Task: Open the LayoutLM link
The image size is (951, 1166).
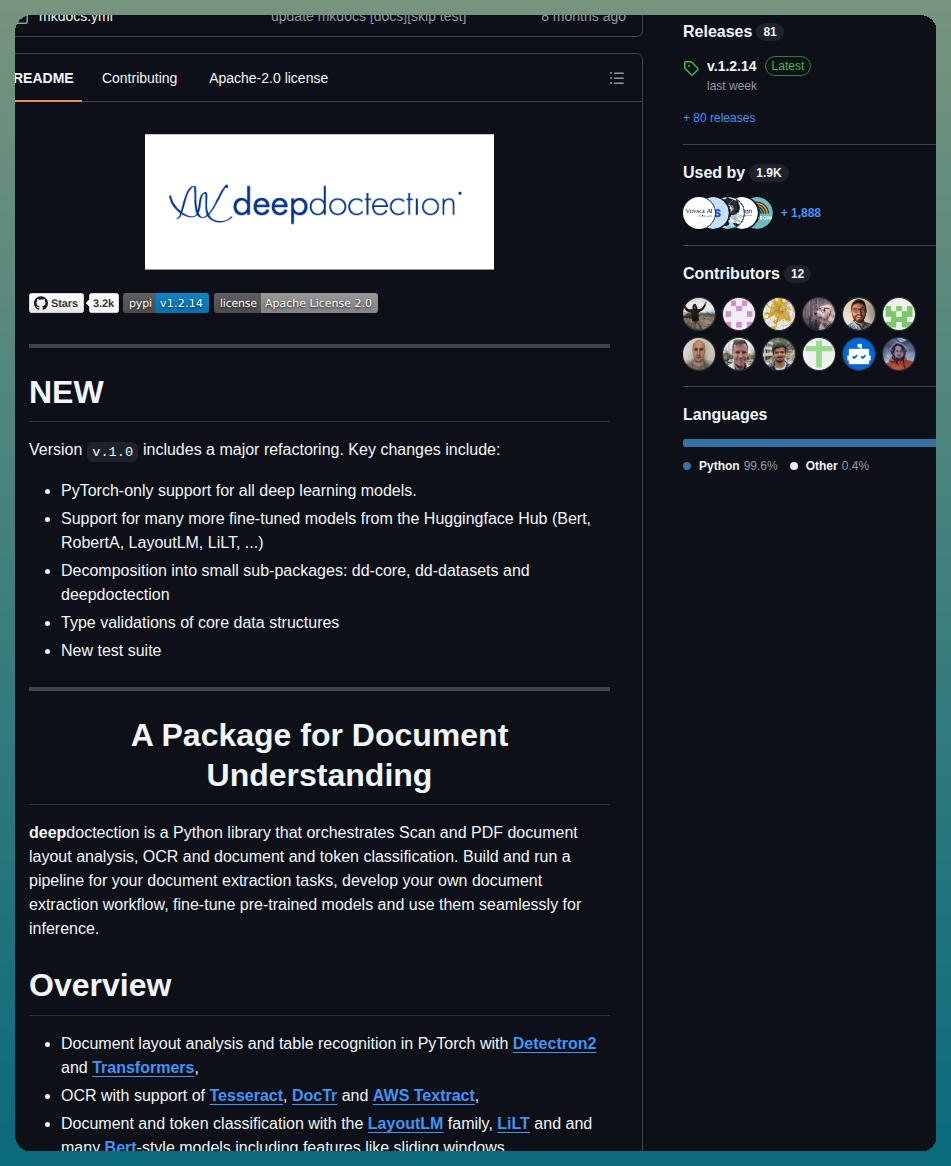Action: 405,1123
